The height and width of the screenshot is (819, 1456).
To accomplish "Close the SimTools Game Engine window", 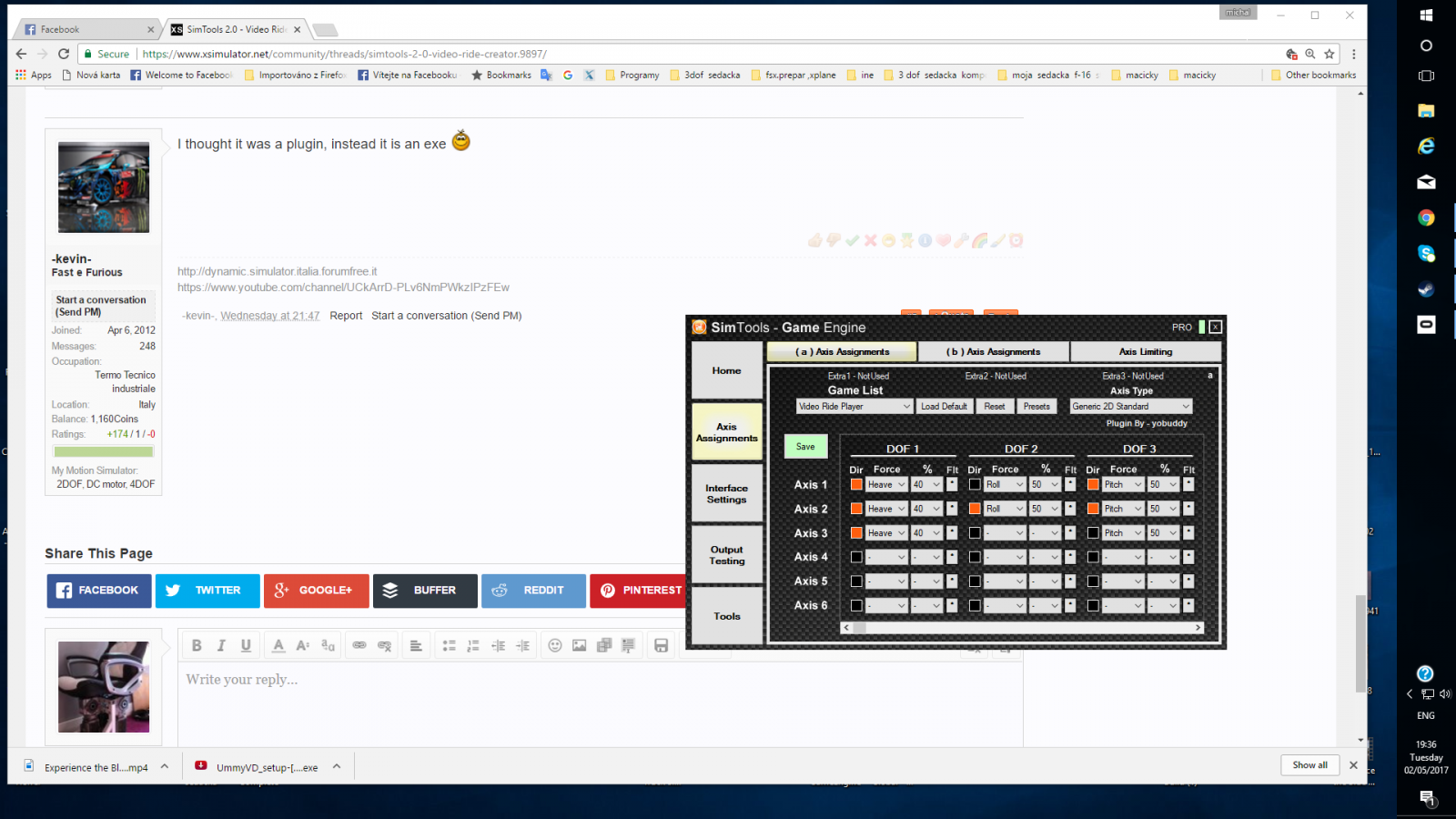I will (x=1216, y=327).
